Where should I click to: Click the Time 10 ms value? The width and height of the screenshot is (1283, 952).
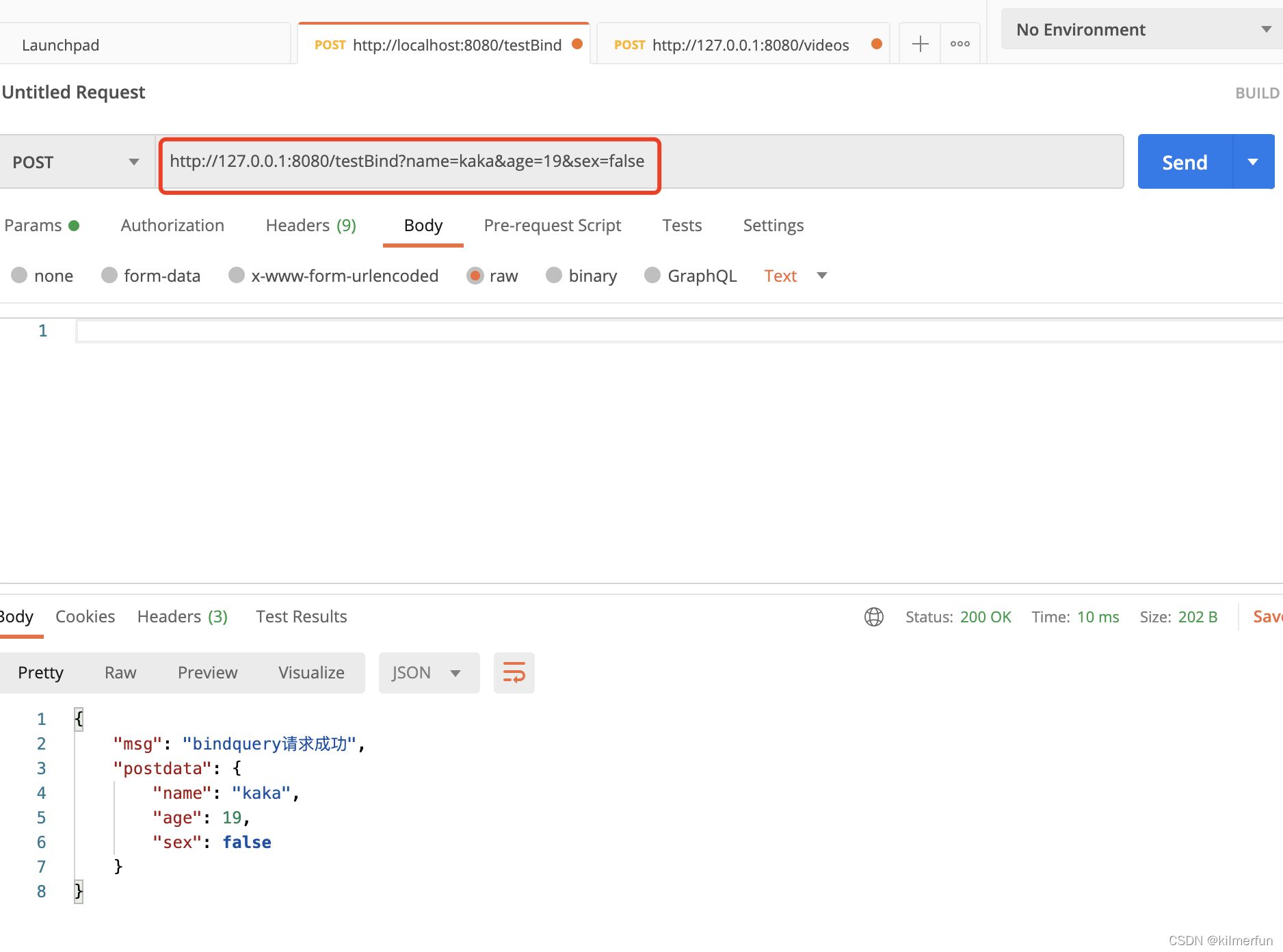[x=1098, y=617]
